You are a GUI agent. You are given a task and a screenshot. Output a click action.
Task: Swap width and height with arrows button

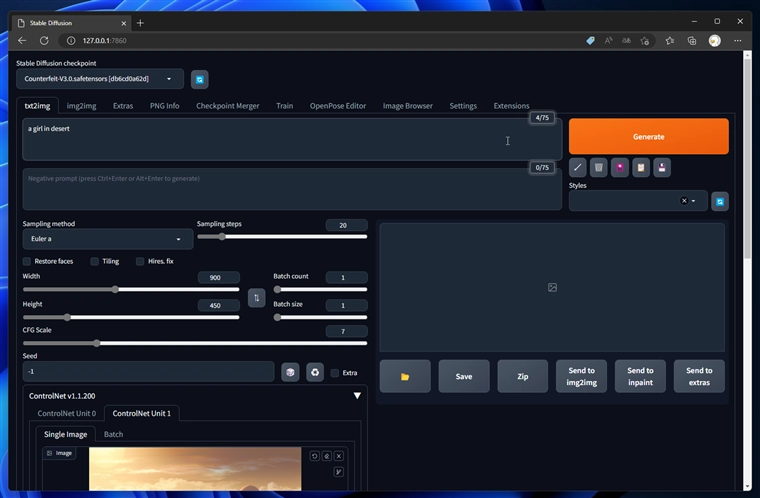[x=256, y=297]
